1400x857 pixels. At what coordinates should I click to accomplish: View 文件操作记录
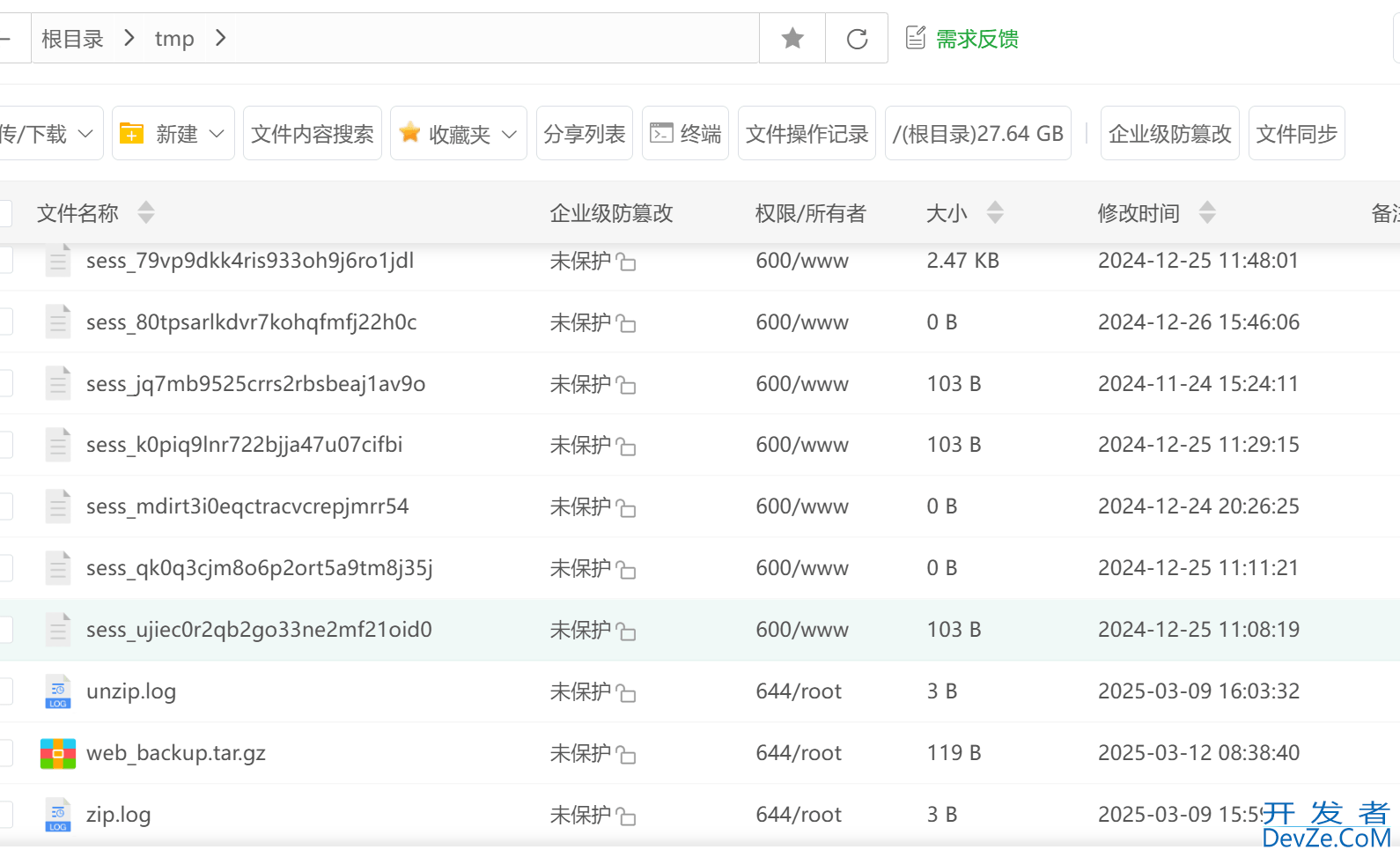(807, 133)
